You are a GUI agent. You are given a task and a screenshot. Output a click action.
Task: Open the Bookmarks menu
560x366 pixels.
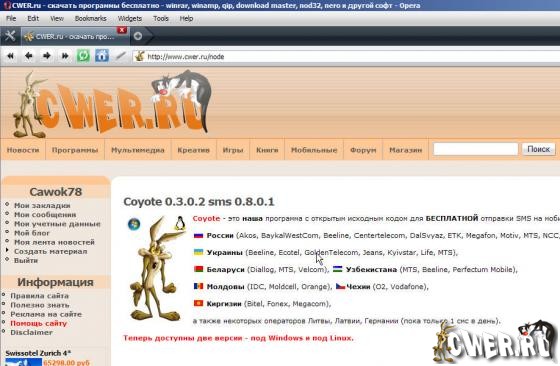(90, 18)
